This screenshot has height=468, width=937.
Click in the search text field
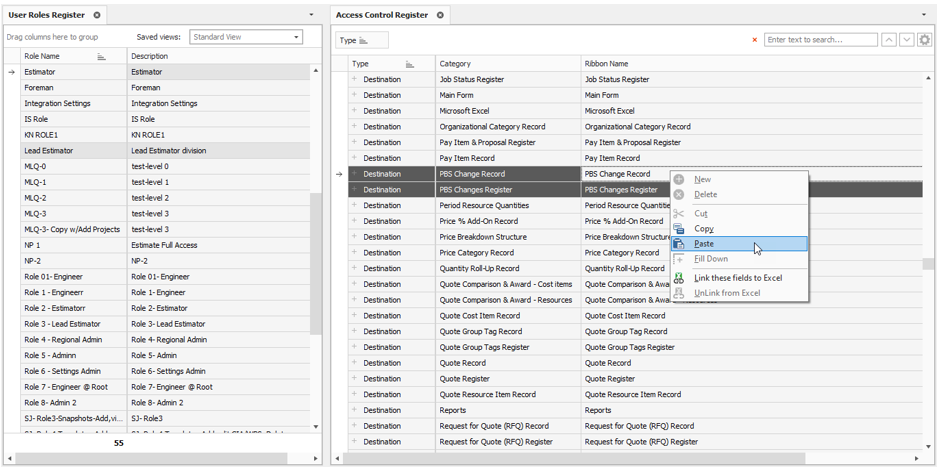pyautogui.click(x=820, y=40)
